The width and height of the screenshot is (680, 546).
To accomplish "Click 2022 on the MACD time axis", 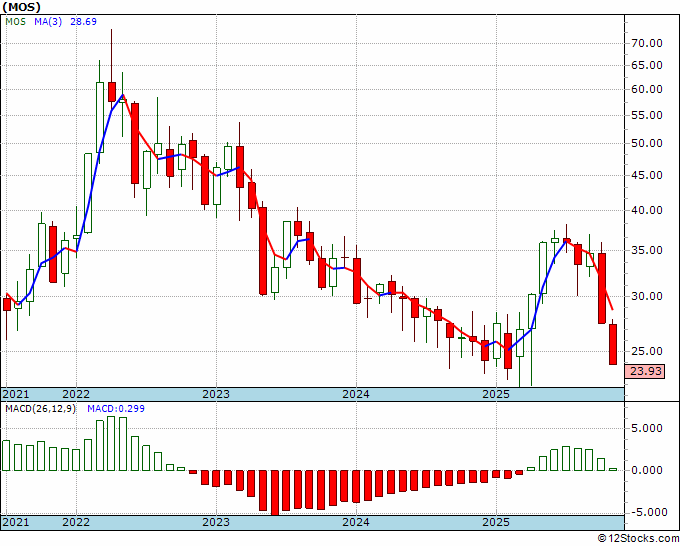I will tap(76, 522).
